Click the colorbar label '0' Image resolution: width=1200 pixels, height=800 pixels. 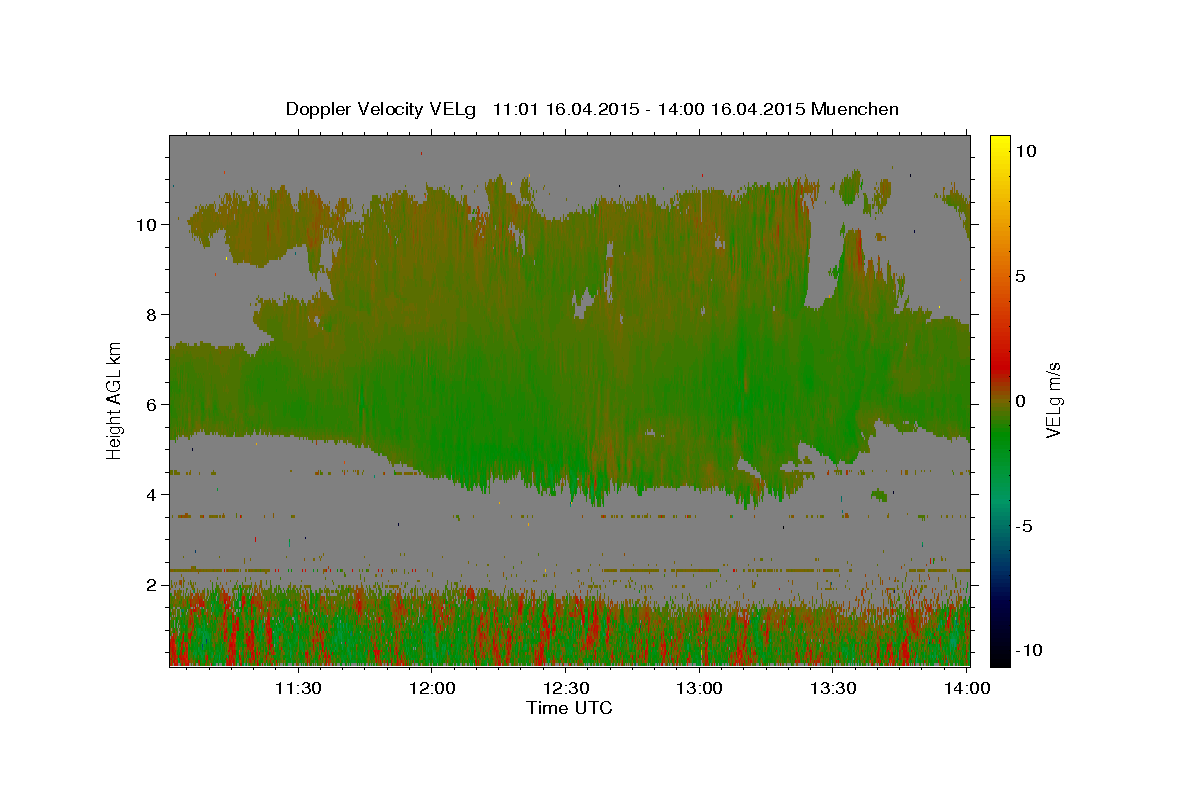pyautogui.click(x=1020, y=400)
